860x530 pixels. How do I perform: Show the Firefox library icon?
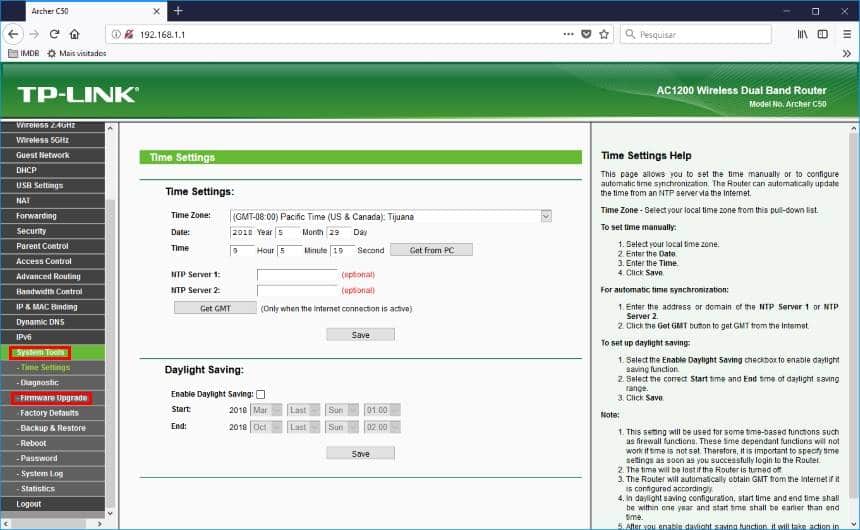802,34
